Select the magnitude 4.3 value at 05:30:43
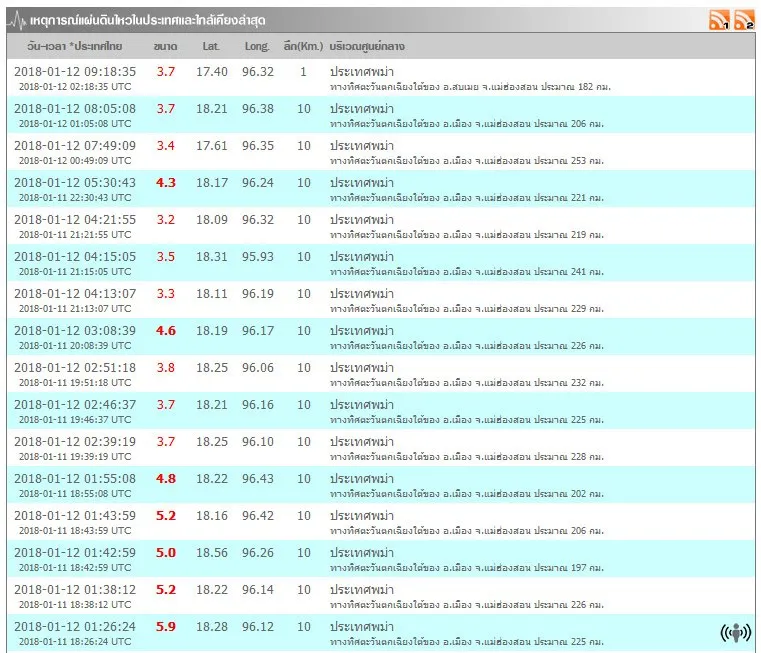Viewport: 761px width, 653px height. (165, 183)
